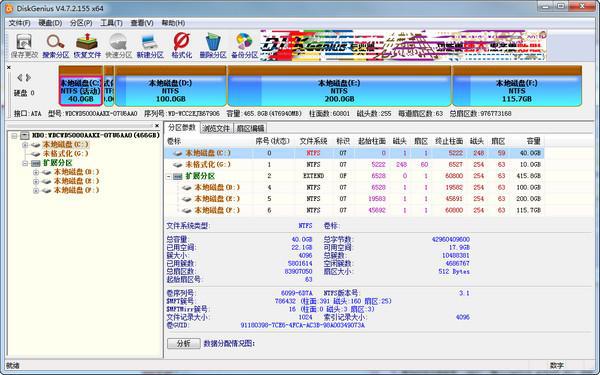Screen dimensions: 600x375
Task: Click the drive icon beside 本地磁盘(C:) in tree
Action: pos(36,145)
